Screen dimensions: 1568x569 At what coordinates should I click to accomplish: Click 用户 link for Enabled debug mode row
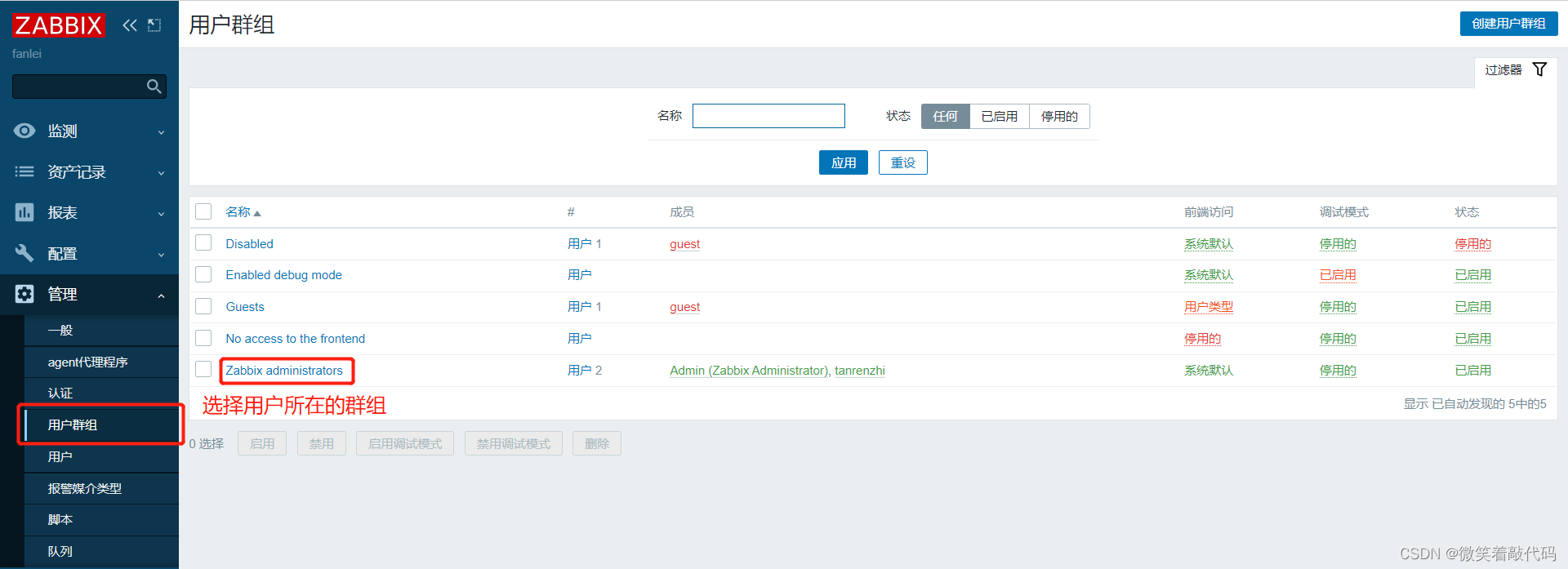(580, 275)
